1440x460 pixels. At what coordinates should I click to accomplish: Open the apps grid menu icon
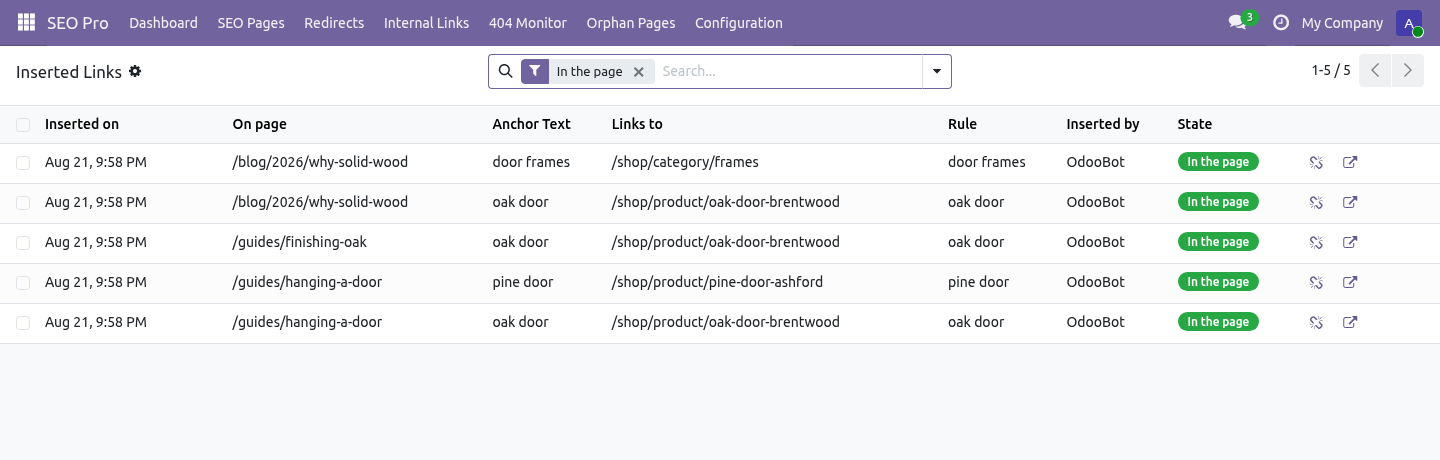[26, 22]
